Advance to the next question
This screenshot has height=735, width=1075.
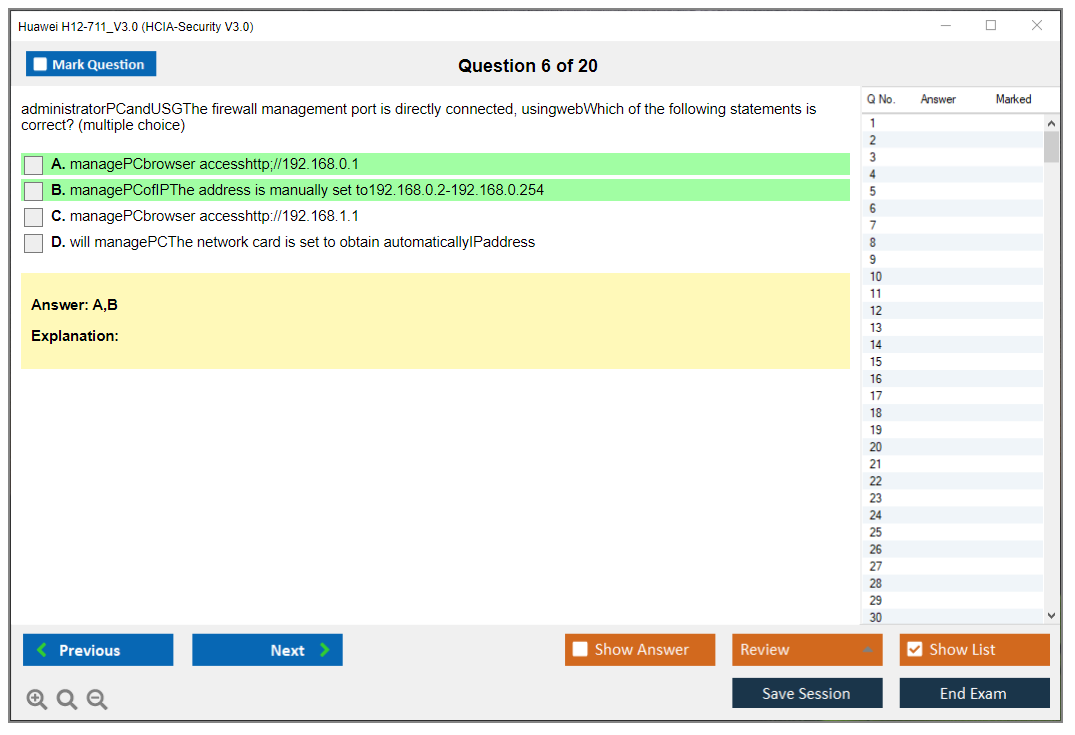pos(267,650)
